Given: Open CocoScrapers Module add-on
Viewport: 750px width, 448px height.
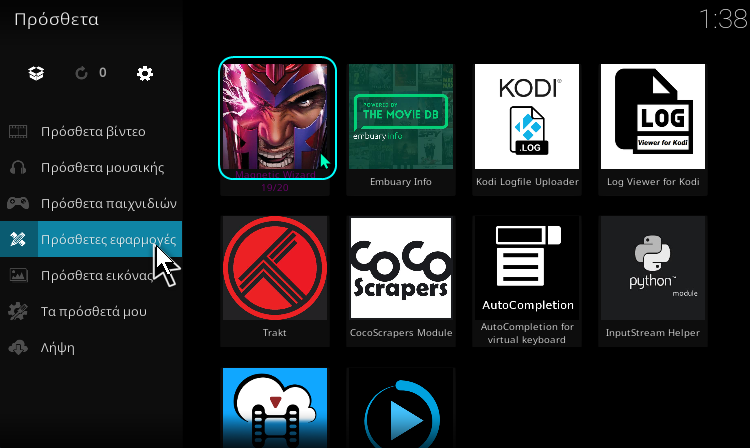Looking at the screenshot, I should 401,281.
